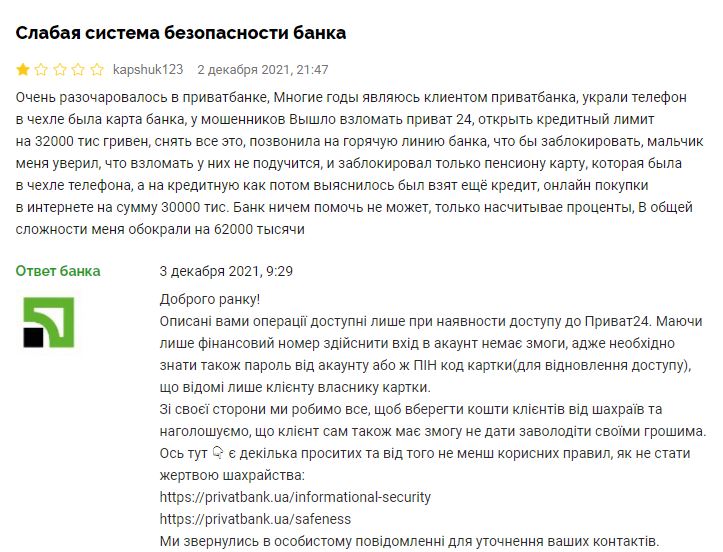Click the green PrivatBank logo
The image size is (723, 552).
point(48,321)
